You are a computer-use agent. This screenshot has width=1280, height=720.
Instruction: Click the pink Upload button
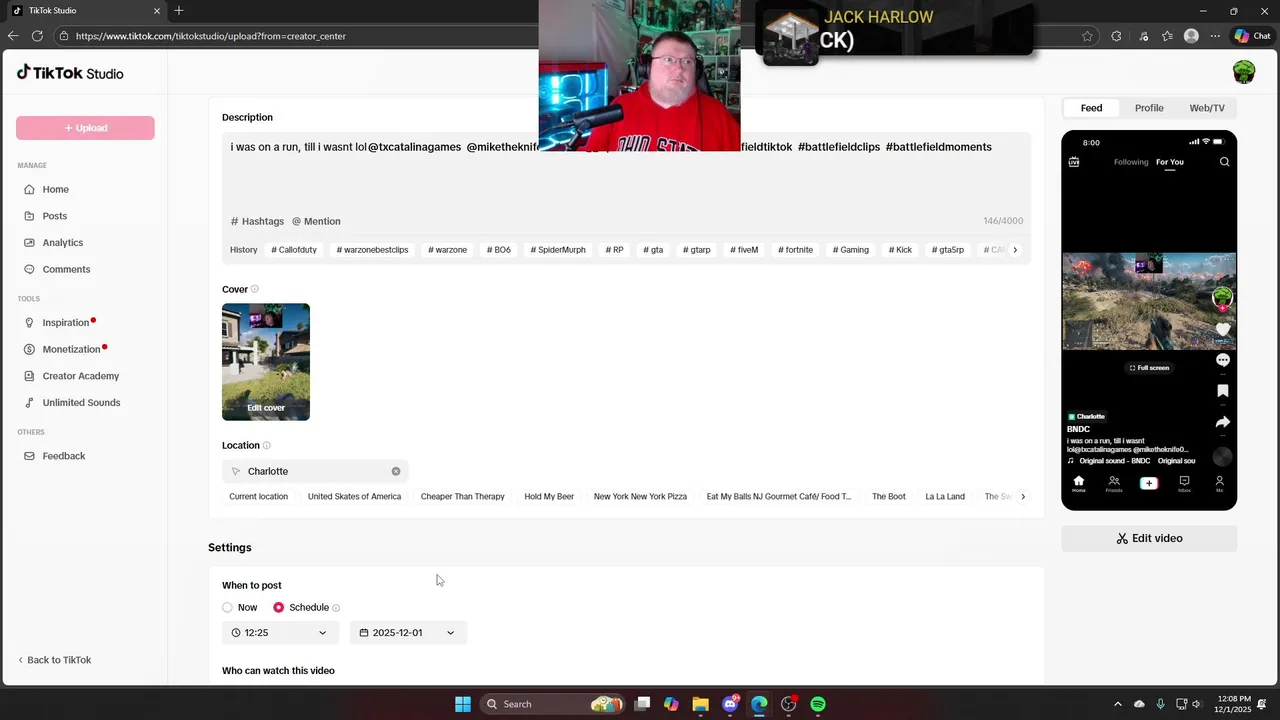tap(85, 128)
